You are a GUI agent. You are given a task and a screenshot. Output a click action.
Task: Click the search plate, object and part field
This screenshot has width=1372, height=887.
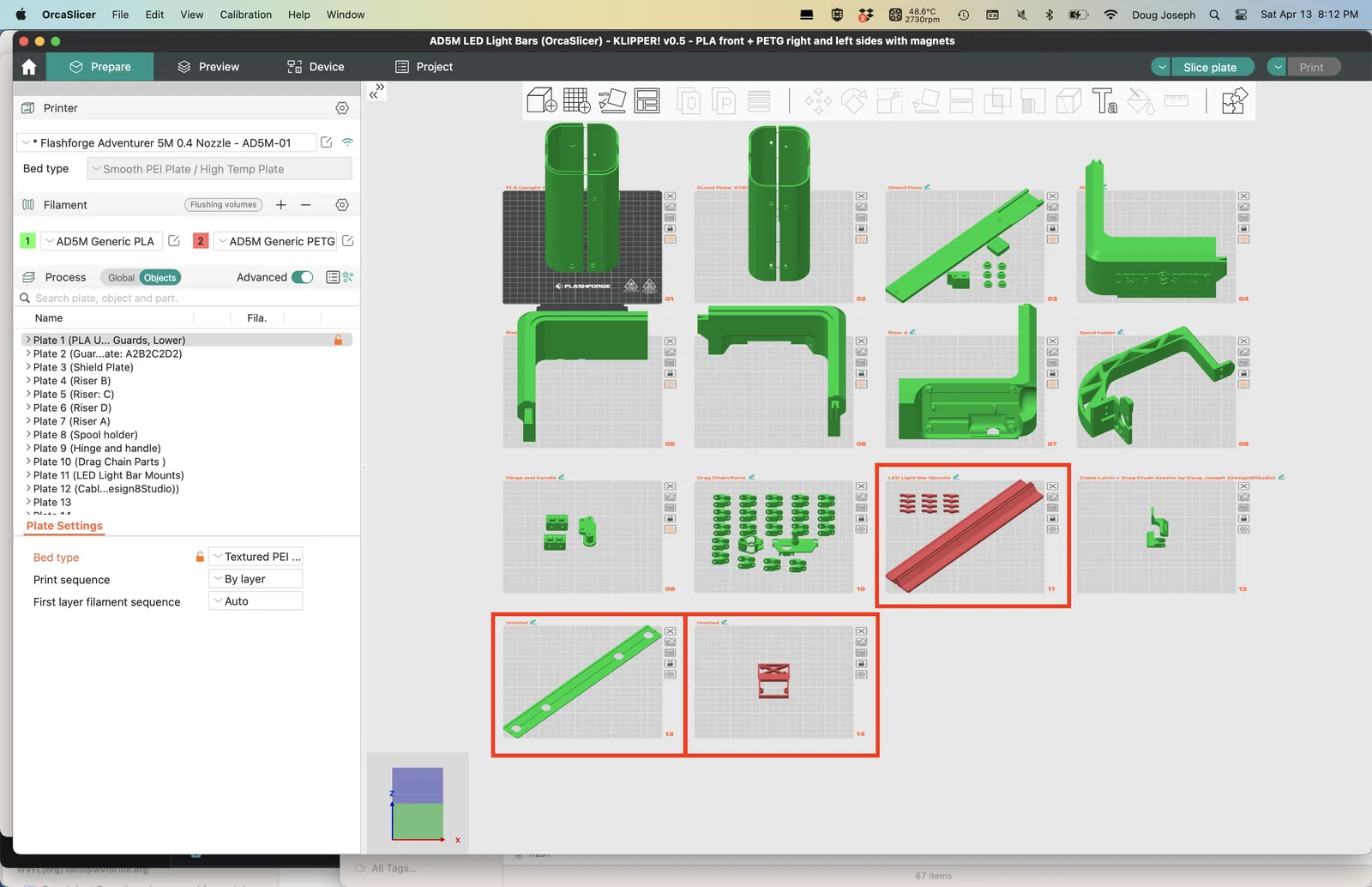[187, 298]
